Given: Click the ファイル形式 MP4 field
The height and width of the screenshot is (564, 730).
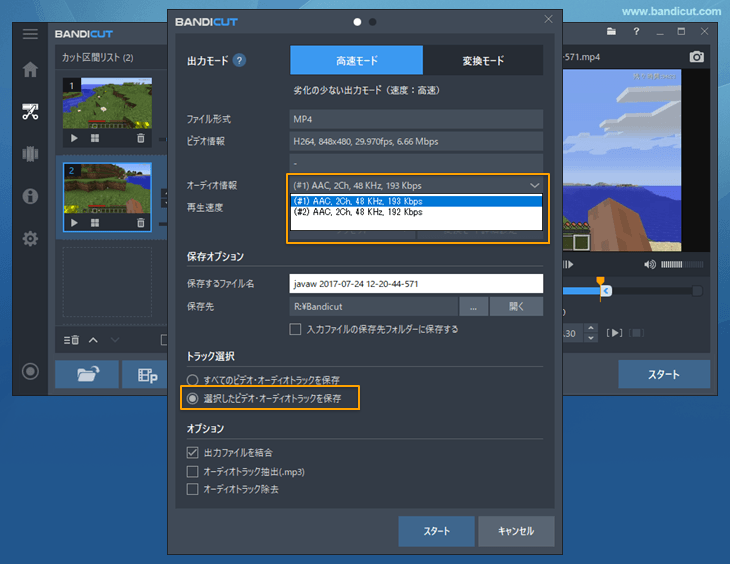Looking at the screenshot, I should coord(416,119).
